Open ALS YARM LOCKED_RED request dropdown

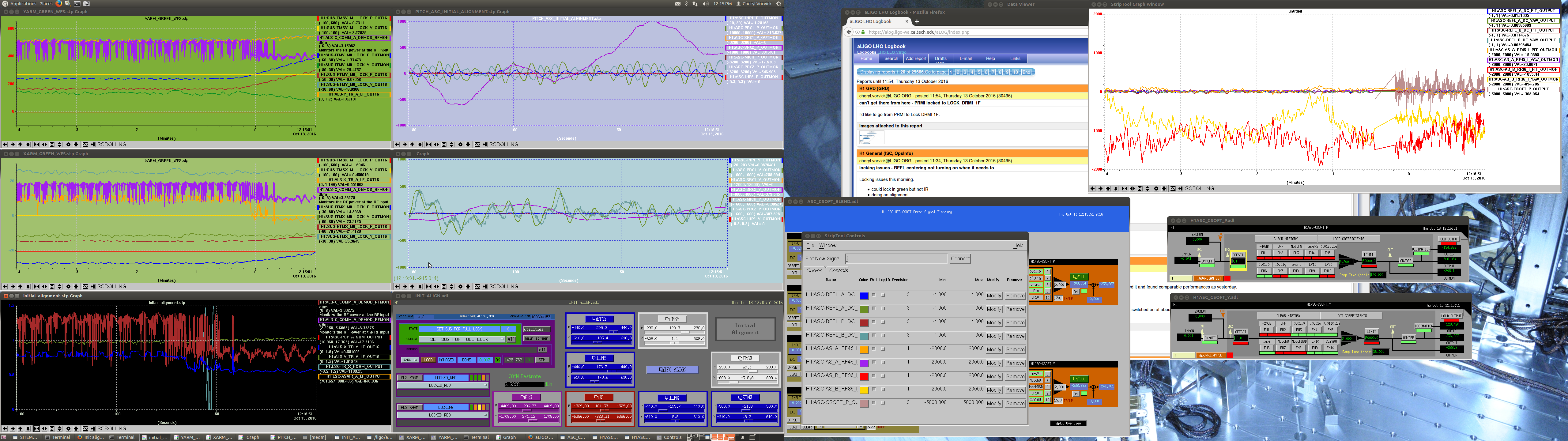coord(443,386)
